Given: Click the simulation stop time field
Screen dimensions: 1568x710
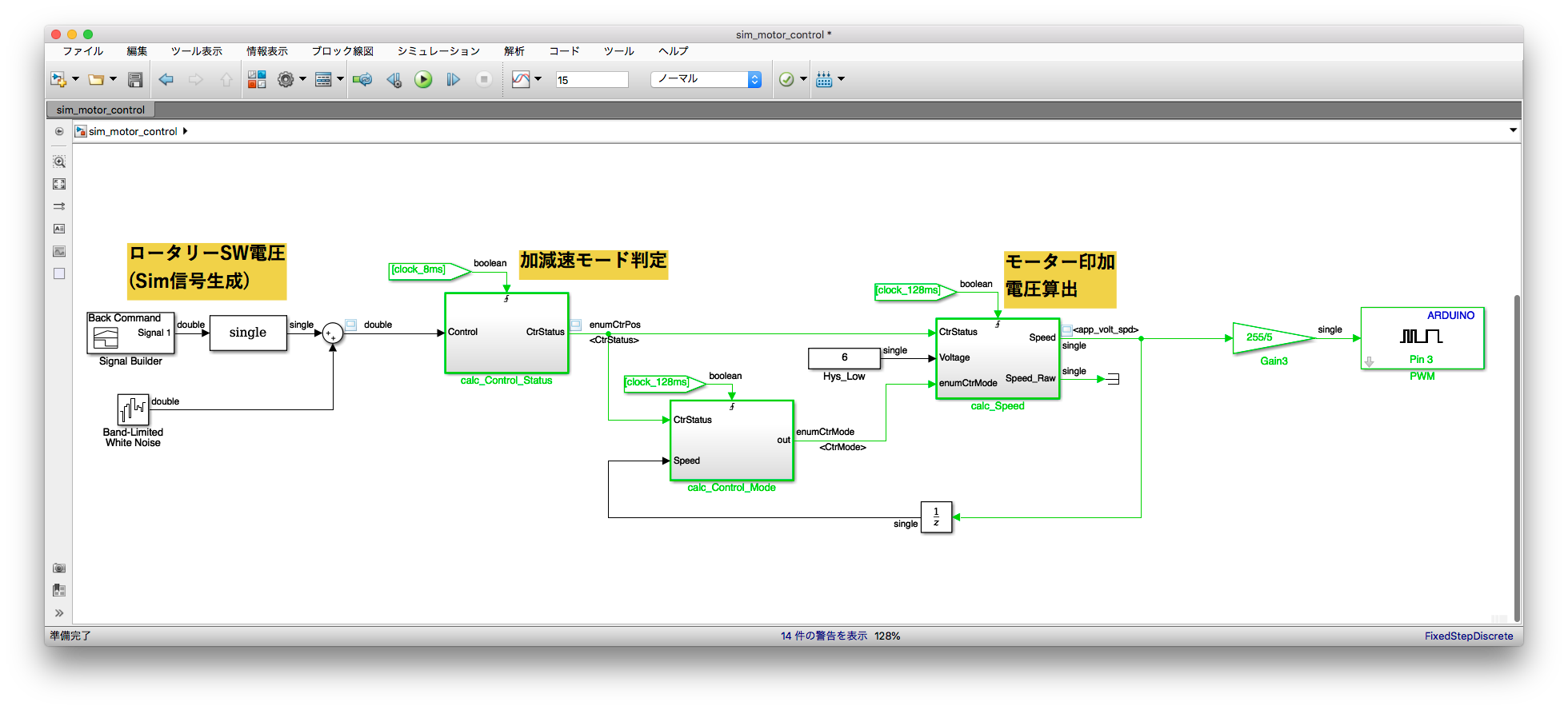Looking at the screenshot, I should [592, 80].
